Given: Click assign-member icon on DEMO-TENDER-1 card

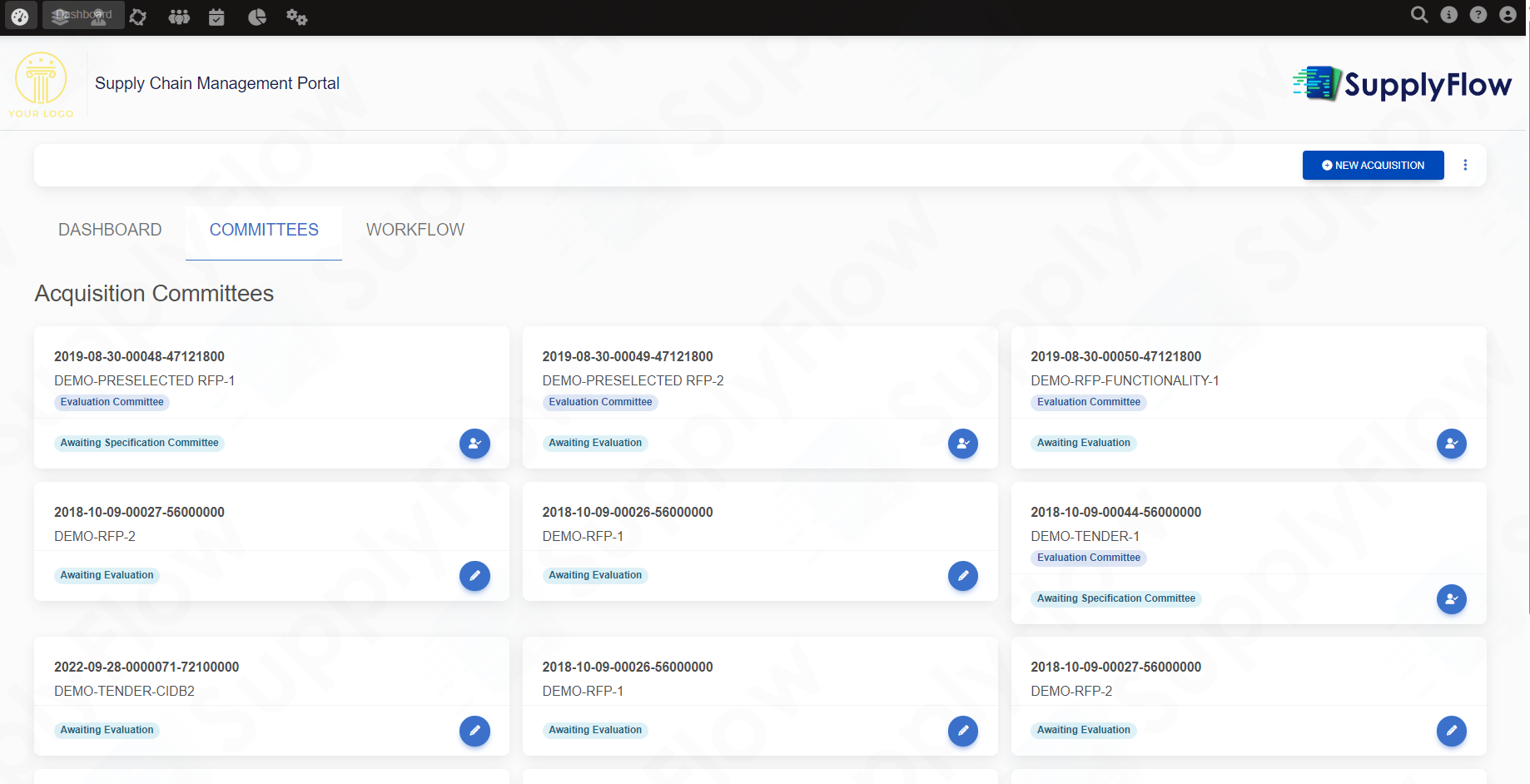Looking at the screenshot, I should pos(1451,599).
